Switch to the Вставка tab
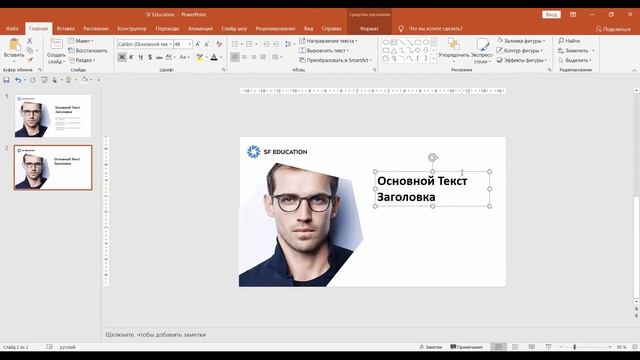Image resolution: width=640 pixels, height=360 pixels. (66, 29)
